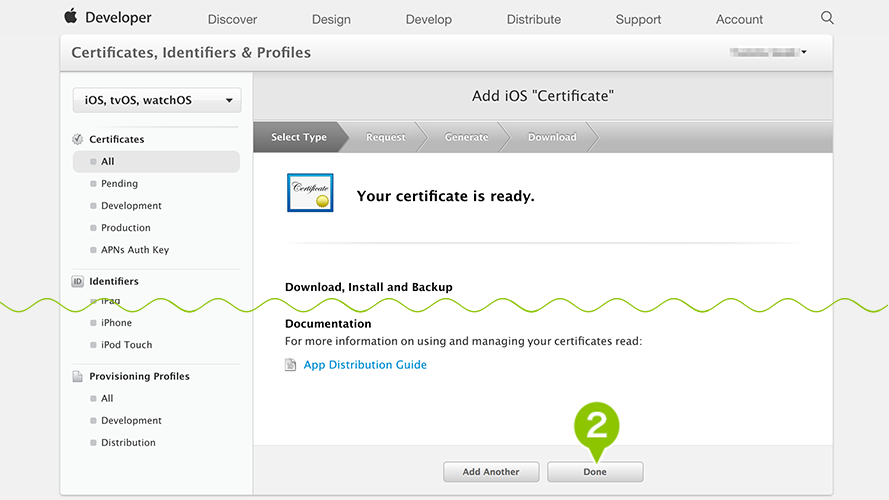
Task: Open the Distribute menu
Action: click(x=534, y=19)
